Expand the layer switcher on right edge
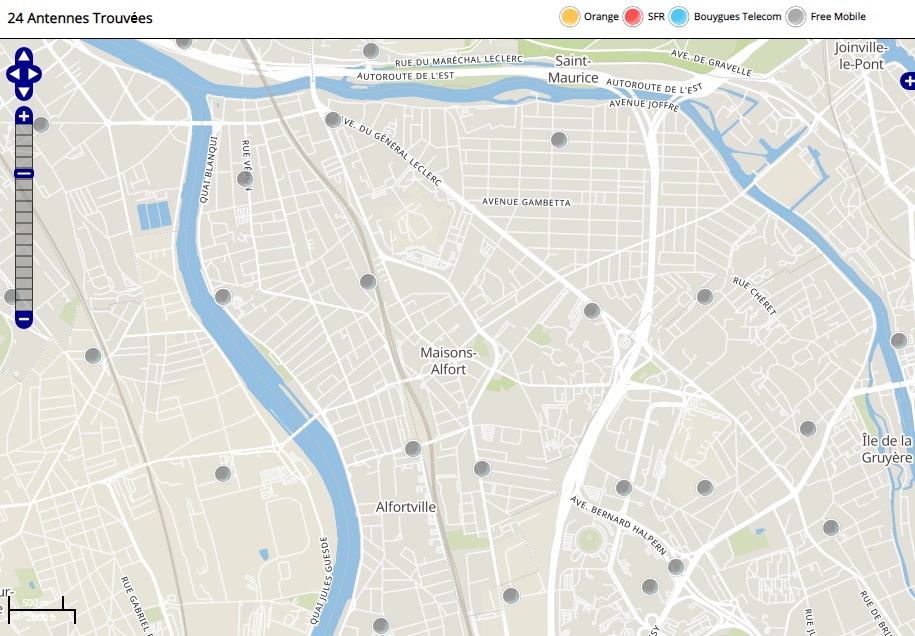The image size is (915, 636). pos(906,81)
